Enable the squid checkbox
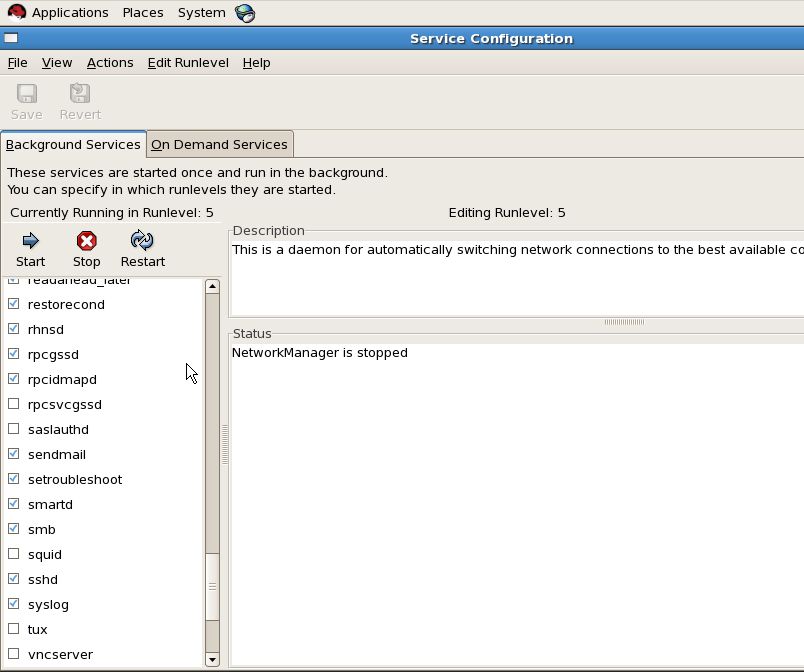This screenshot has width=804, height=672. click(14, 554)
